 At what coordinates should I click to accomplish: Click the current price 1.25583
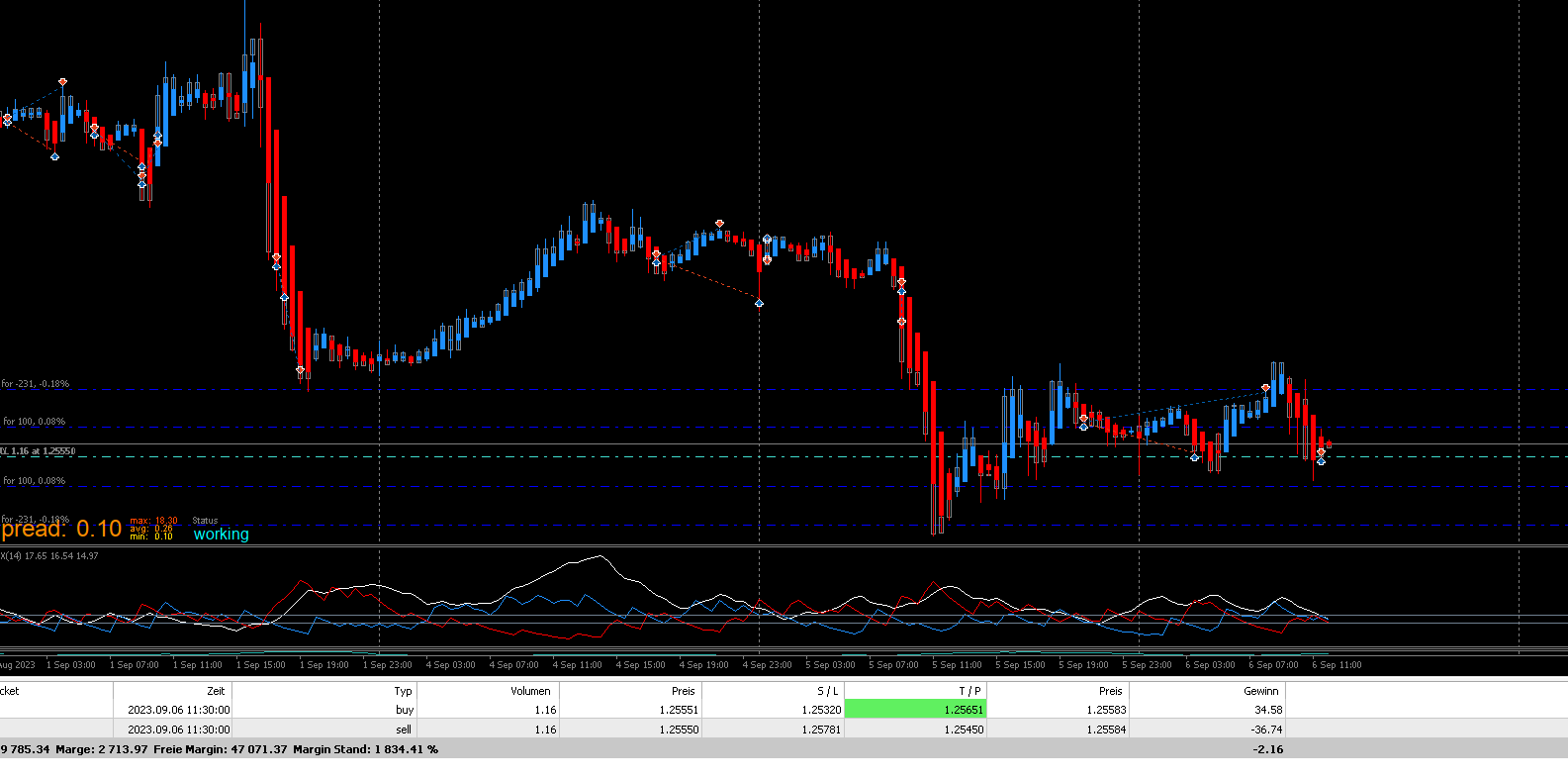coord(1106,710)
